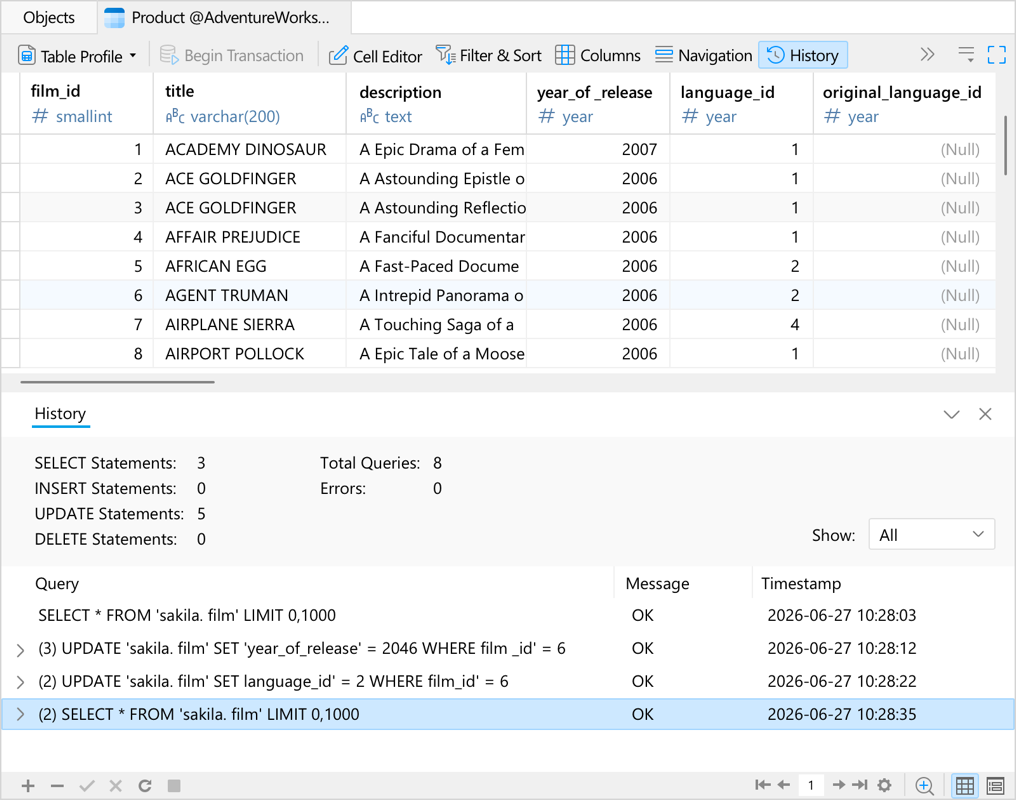
Task: Show the Navigation panel
Action: 703,56
